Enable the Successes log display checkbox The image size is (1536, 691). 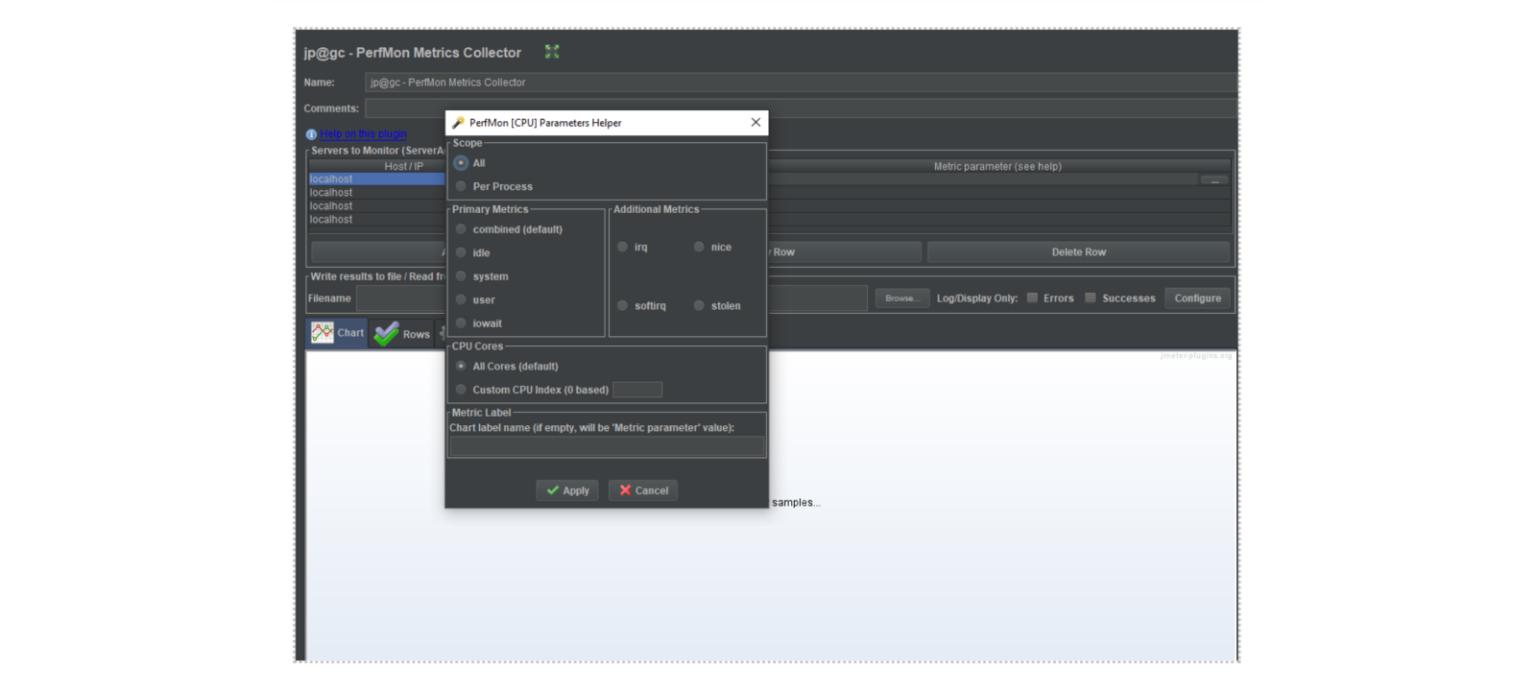point(1090,297)
